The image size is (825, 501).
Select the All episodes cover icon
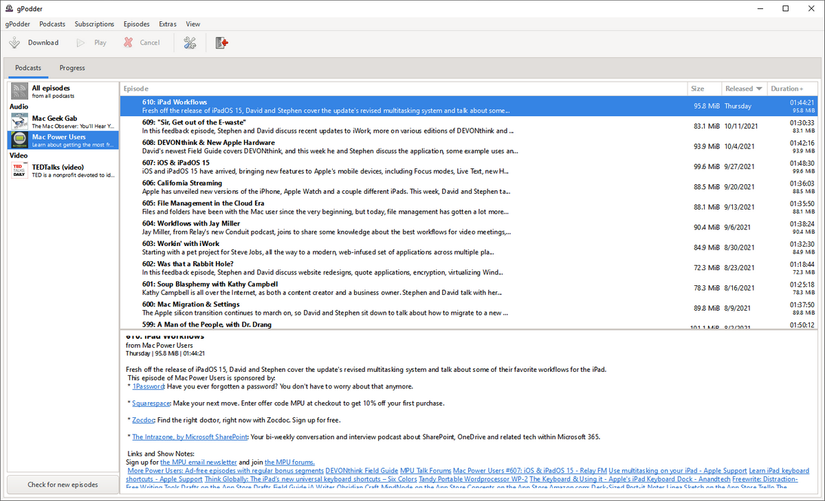(x=19, y=91)
